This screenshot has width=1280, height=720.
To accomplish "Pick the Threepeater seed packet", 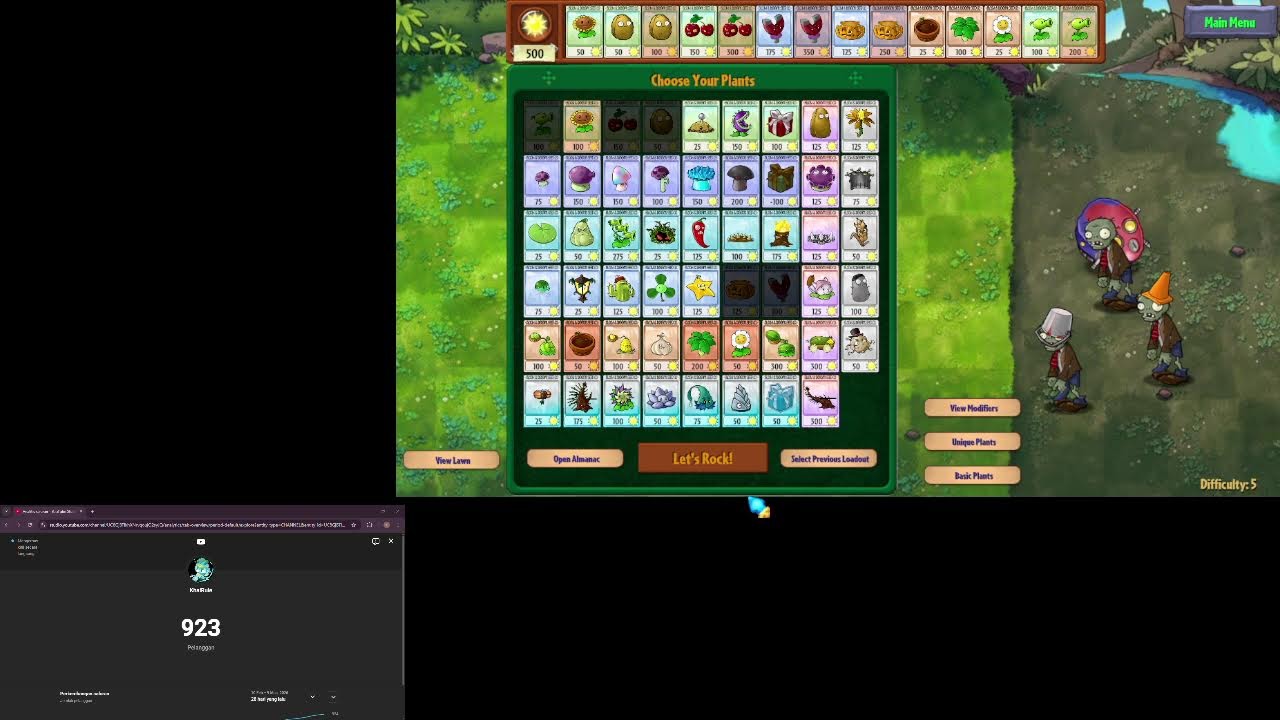I will click(x=621, y=236).
